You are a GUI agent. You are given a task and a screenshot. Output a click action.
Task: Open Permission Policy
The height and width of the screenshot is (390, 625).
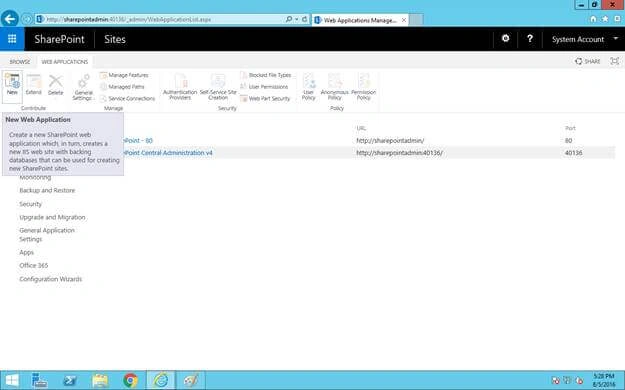364,87
